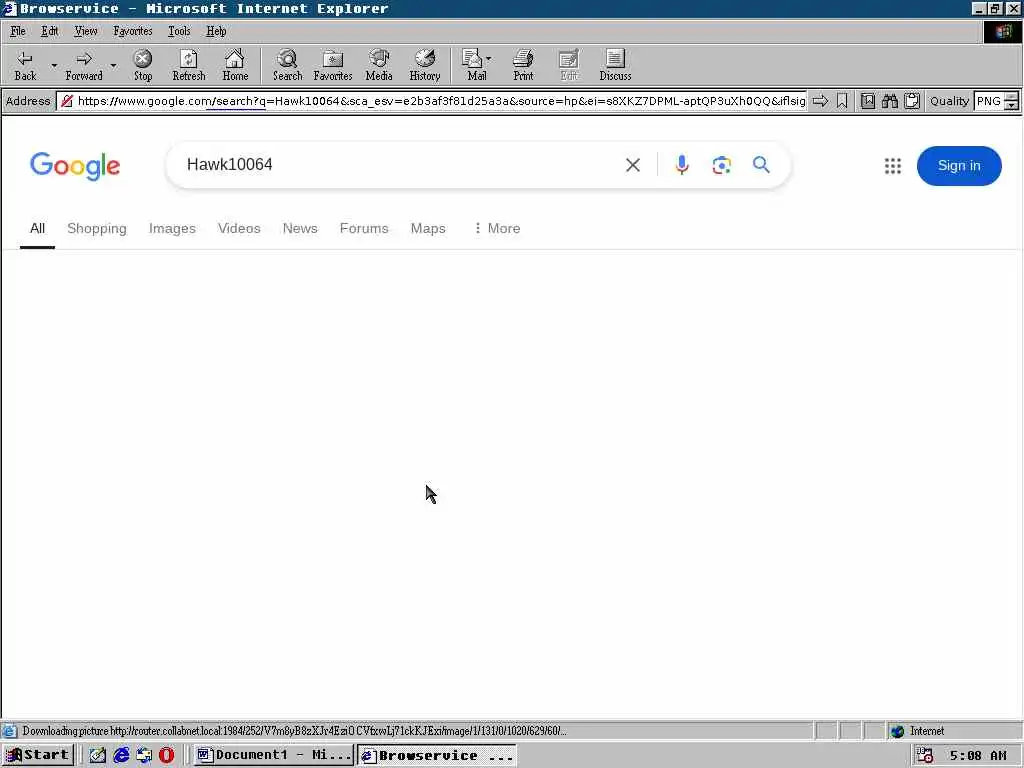This screenshot has height=768, width=1024.
Task: Open the Favorites menu
Action: [x=133, y=31]
